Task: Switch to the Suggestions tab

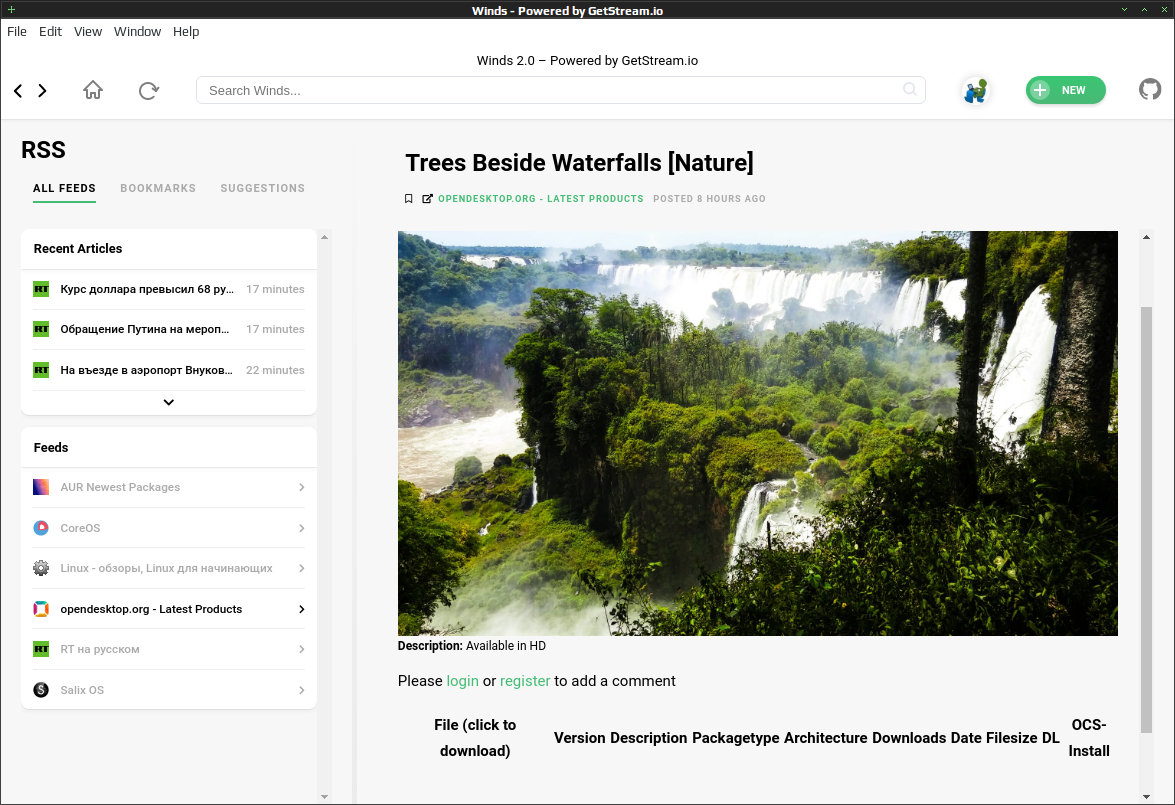Action: 262,188
